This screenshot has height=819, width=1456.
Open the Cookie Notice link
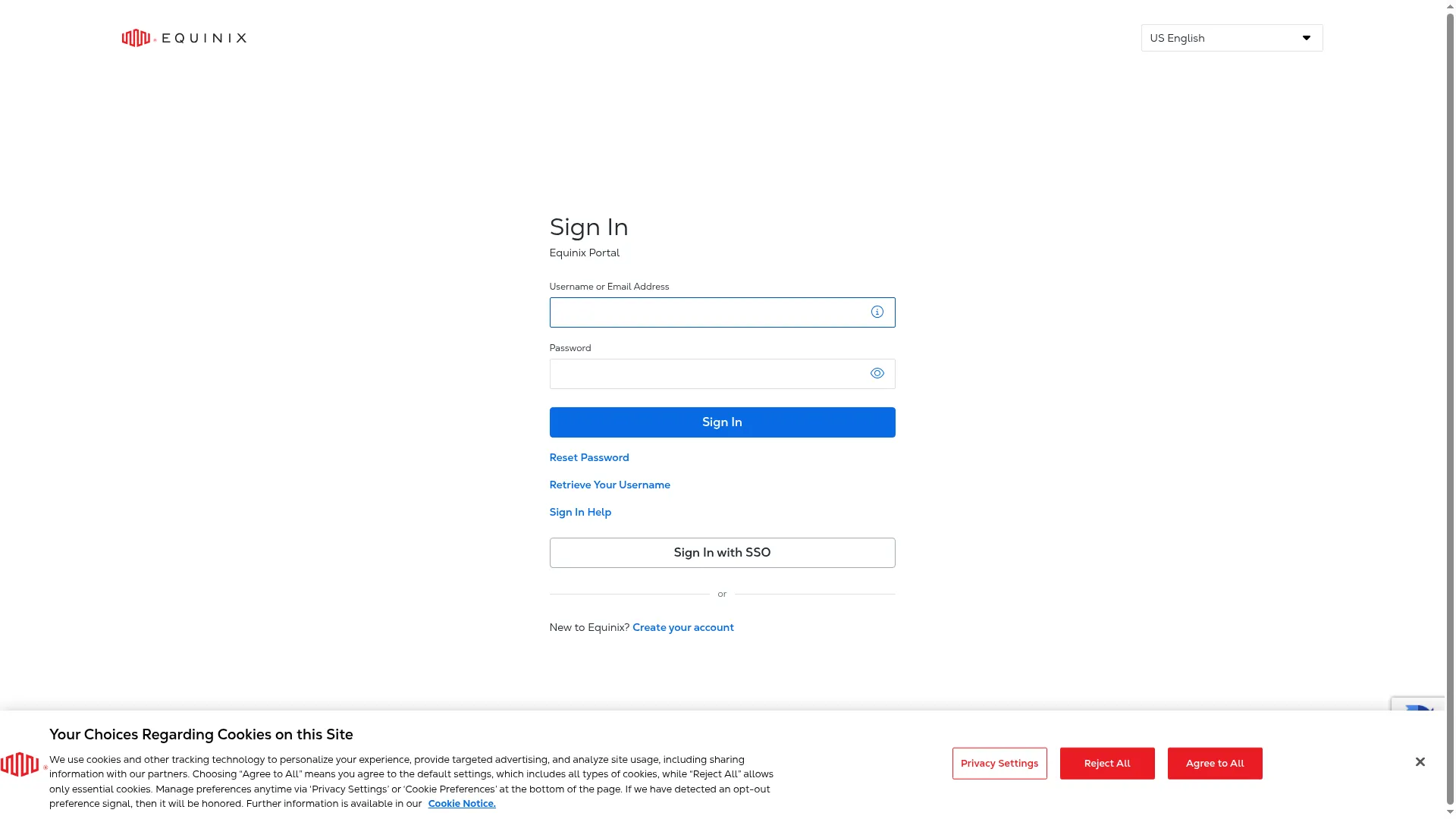click(462, 804)
